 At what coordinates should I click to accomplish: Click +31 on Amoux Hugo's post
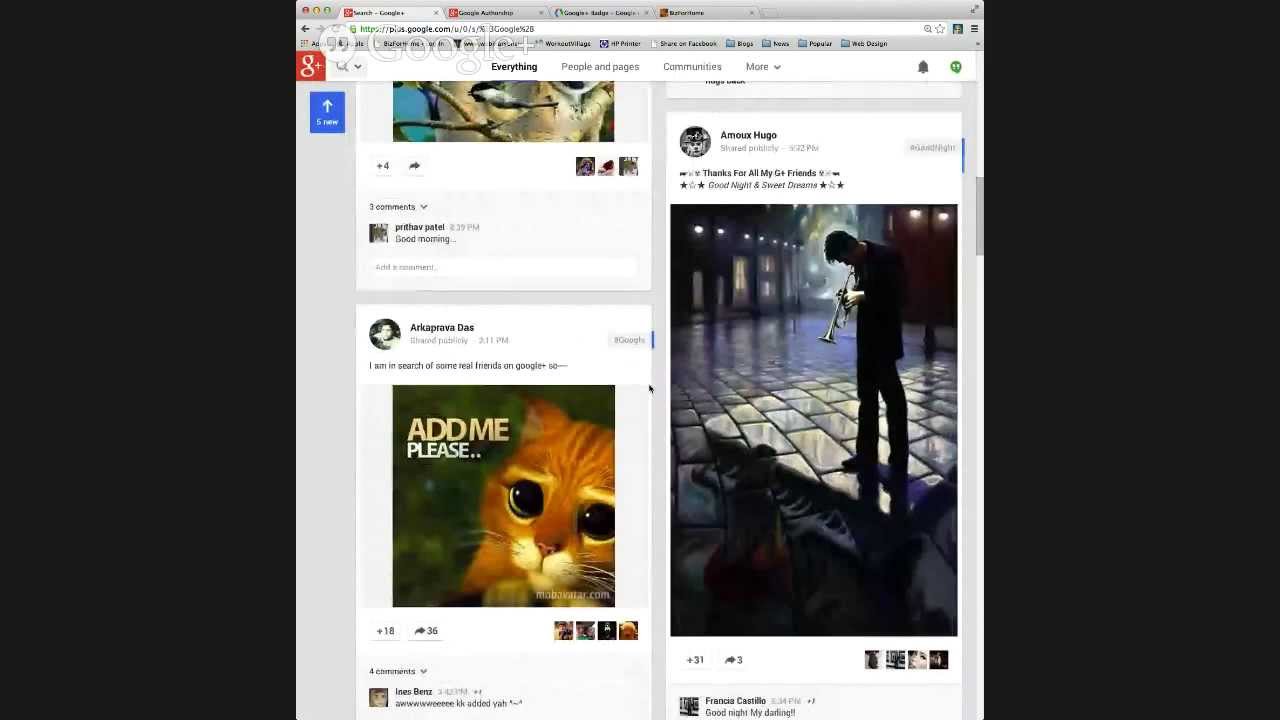695,660
